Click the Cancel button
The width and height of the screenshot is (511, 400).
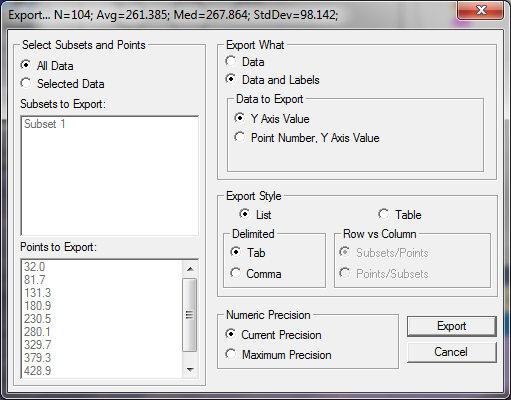452,352
